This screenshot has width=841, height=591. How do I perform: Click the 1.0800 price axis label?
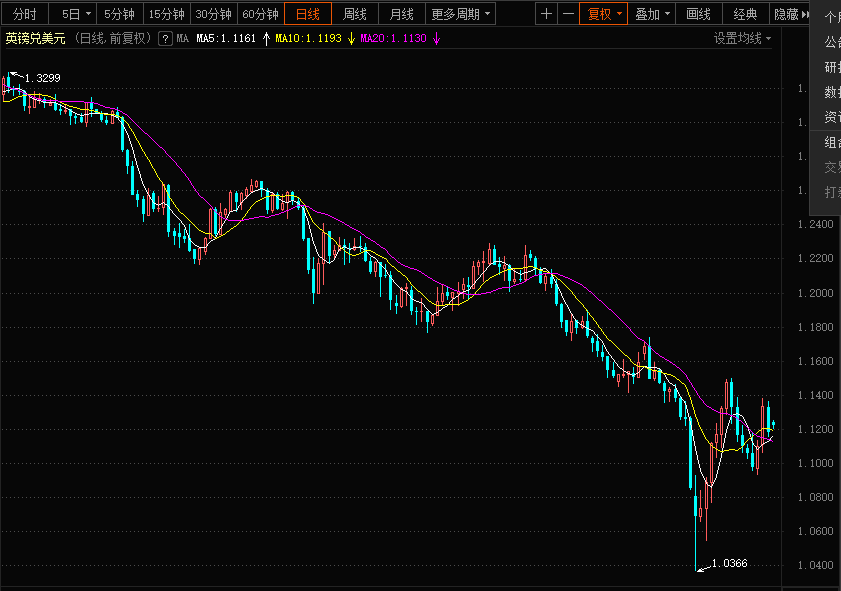pyautogui.click(x=816, y=497)
